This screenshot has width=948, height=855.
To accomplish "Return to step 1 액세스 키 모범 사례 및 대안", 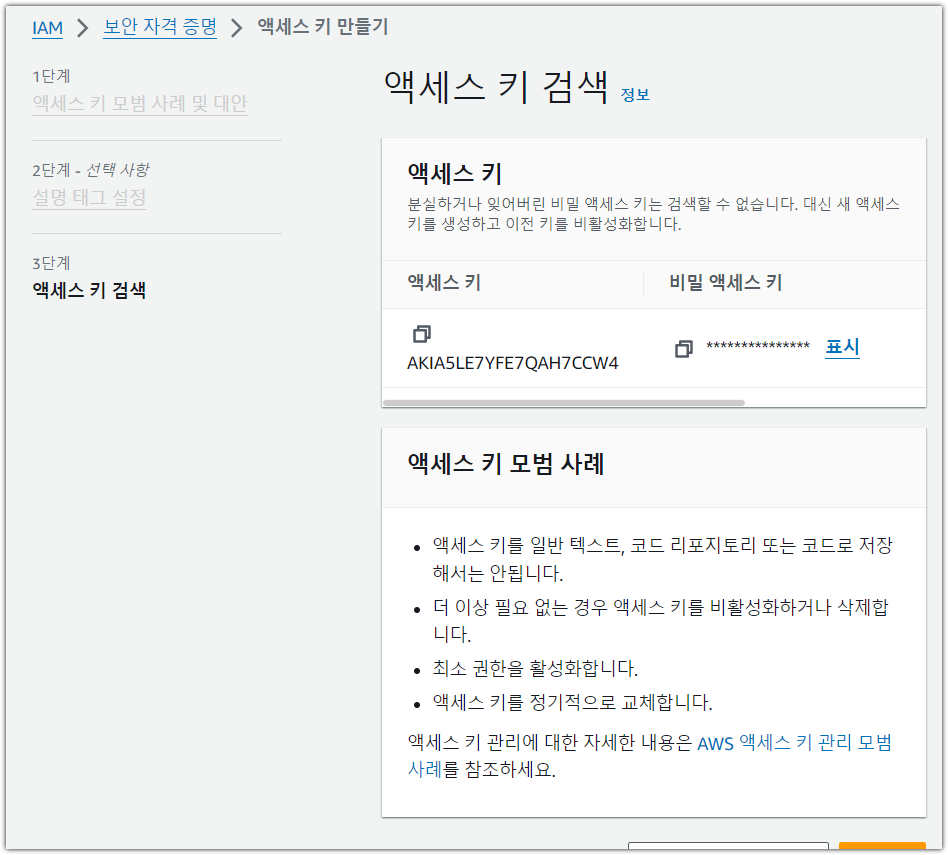I will [139, 103].
